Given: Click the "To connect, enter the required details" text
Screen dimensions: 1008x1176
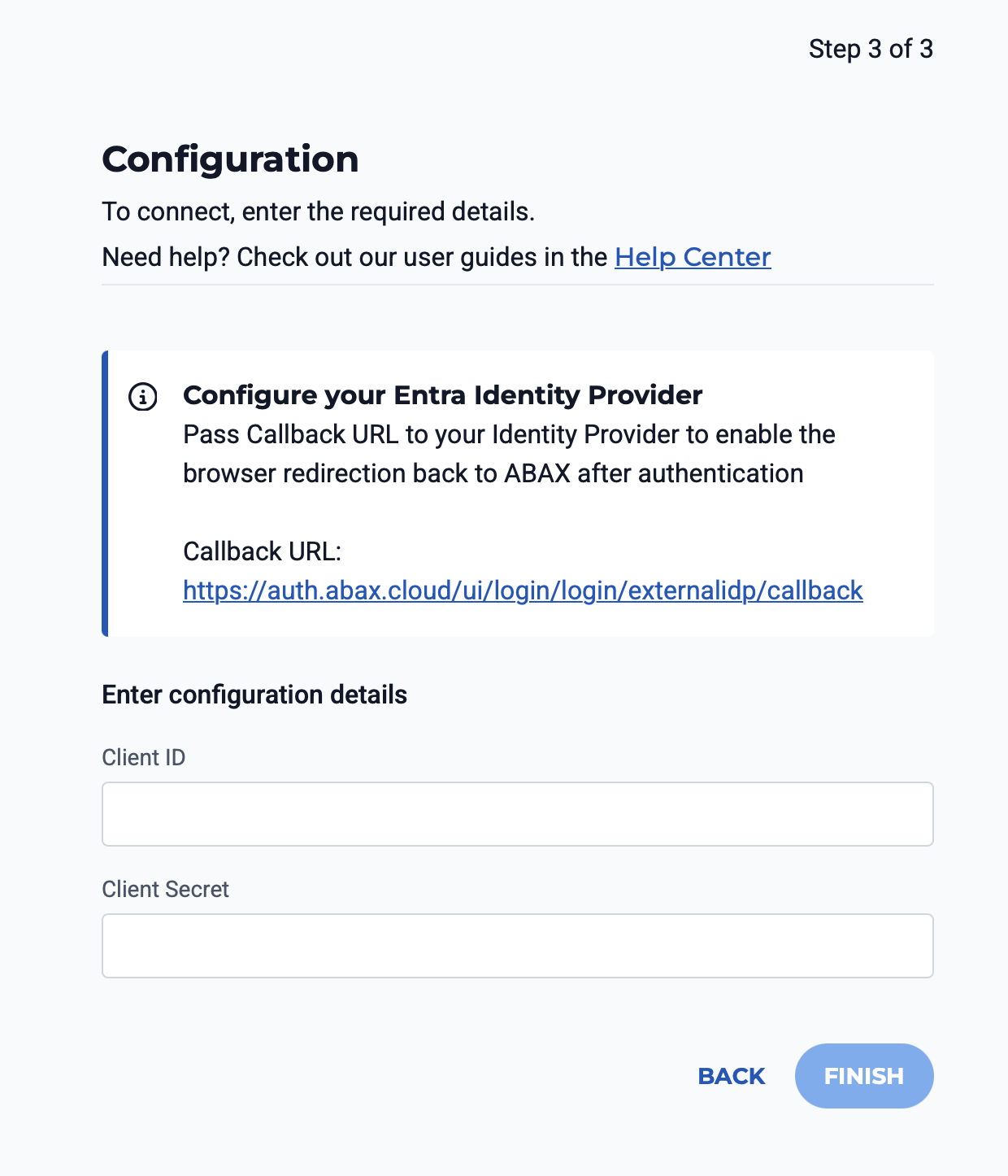Looking at the screenshot, I should (318, 211).
